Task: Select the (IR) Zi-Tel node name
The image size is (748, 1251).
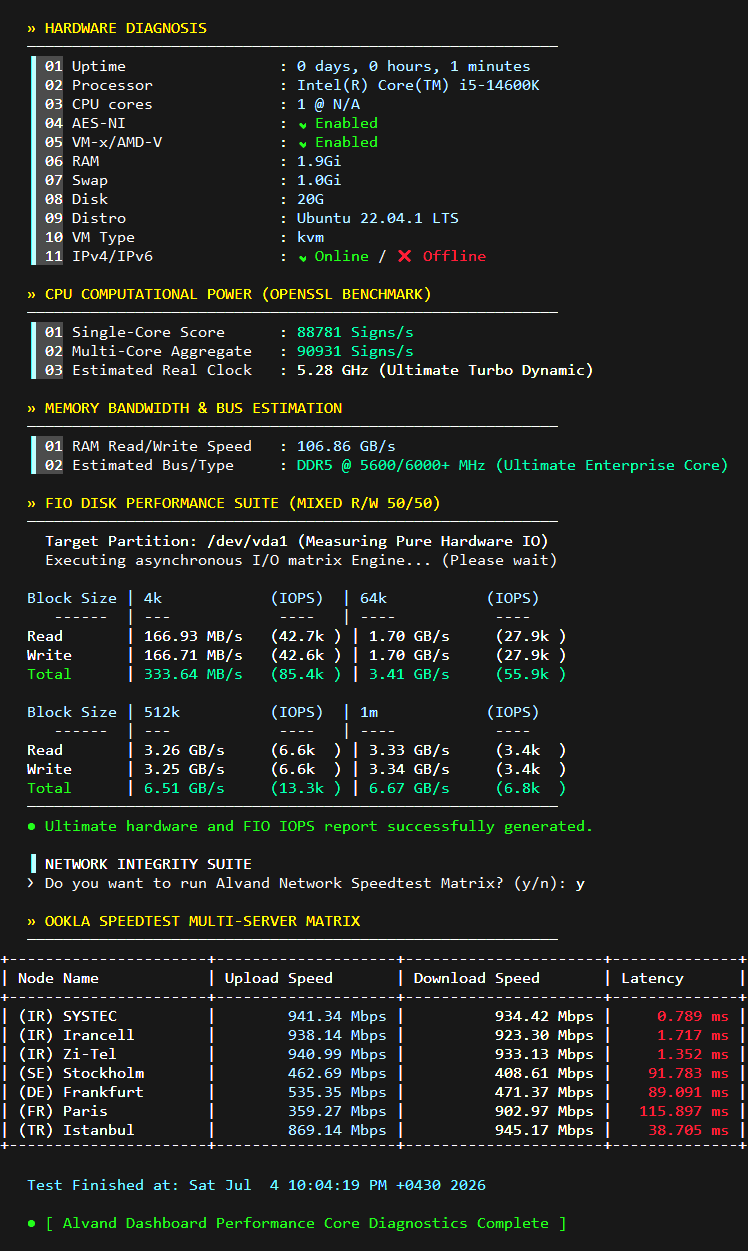Action: [67, 1054]
